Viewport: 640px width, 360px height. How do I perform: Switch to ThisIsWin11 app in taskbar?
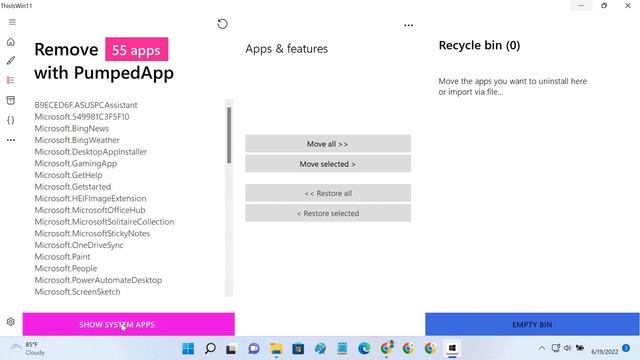point(452,349)
